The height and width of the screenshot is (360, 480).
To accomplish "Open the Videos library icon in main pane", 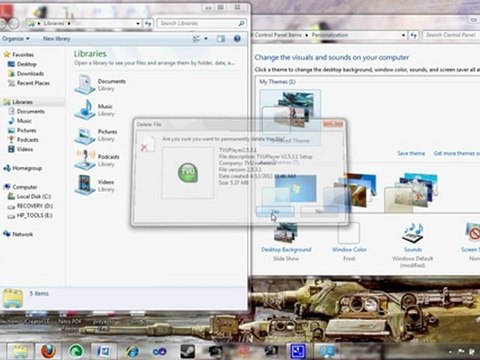I will tap(85, 185).
